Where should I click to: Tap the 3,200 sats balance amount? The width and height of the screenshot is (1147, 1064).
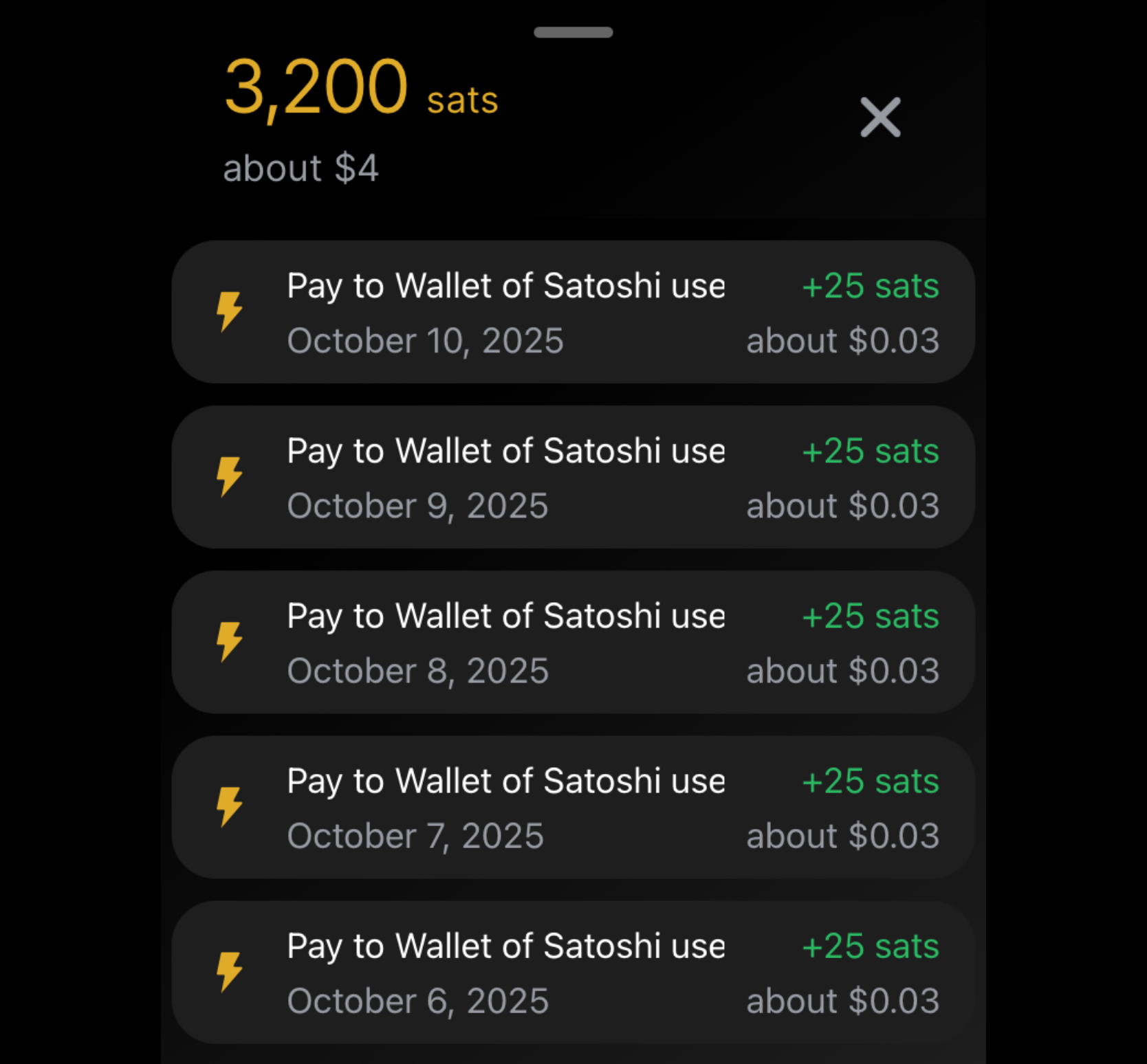(316, 88)
